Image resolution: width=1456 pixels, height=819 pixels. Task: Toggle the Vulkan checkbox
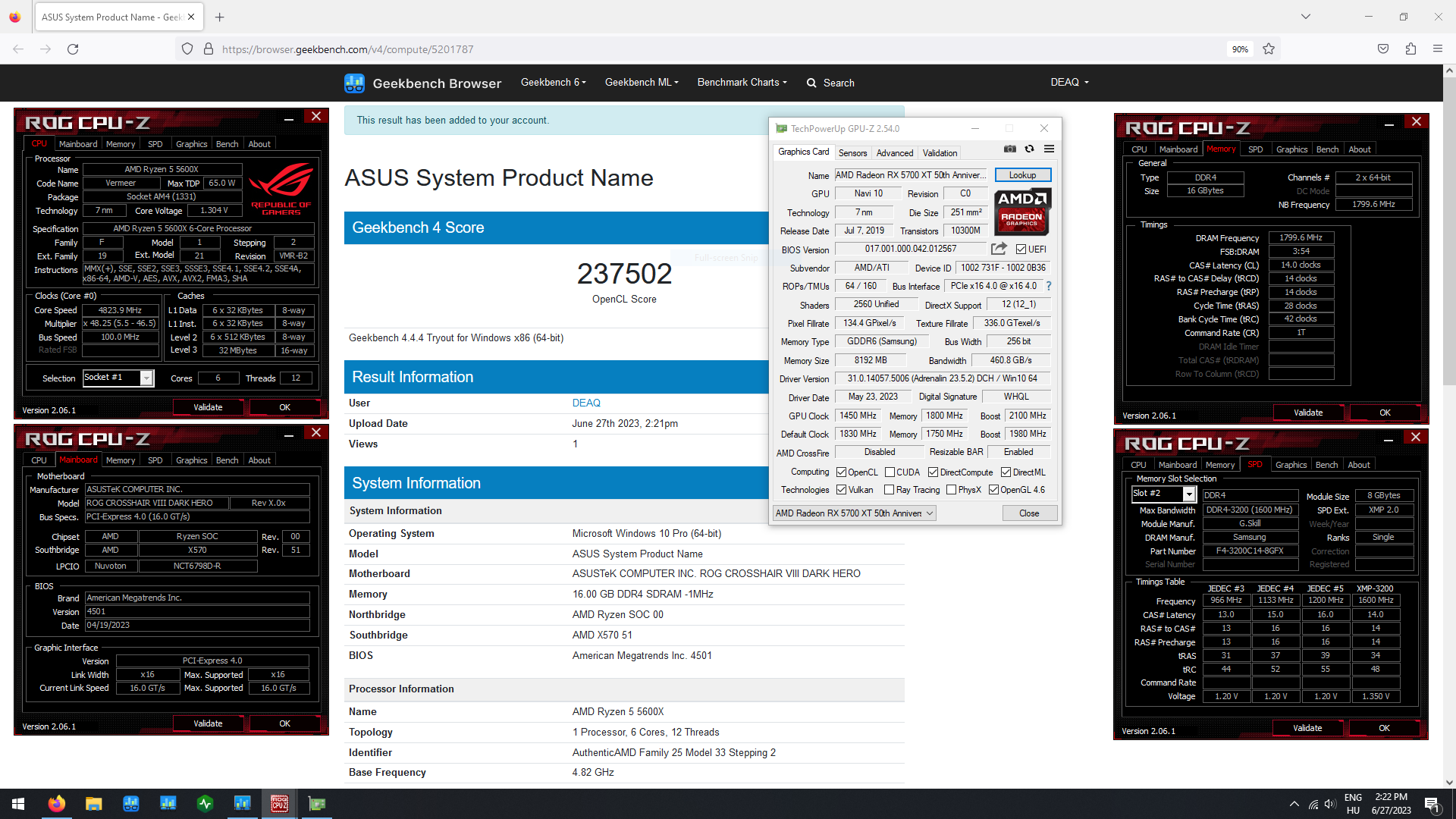click(x=841, y=490)
